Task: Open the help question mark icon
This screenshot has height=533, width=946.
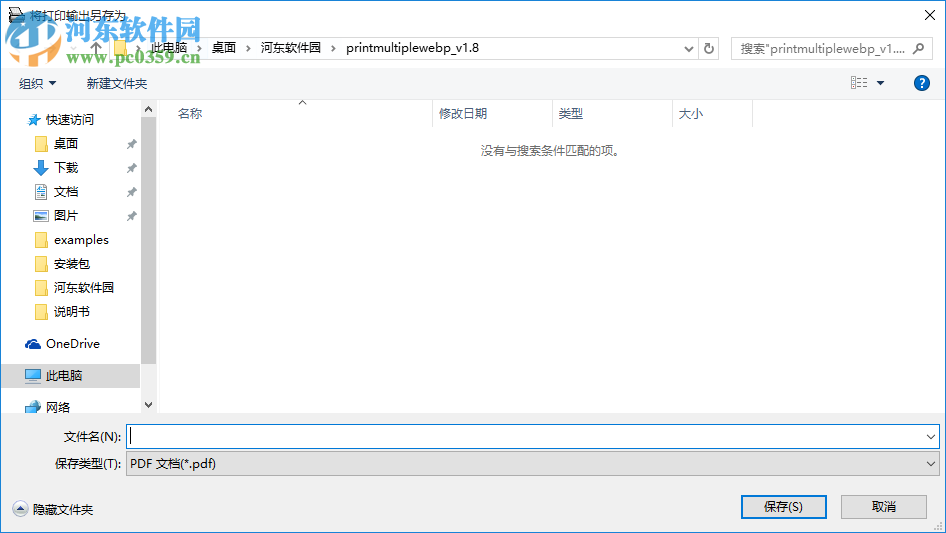Action: 921,83
